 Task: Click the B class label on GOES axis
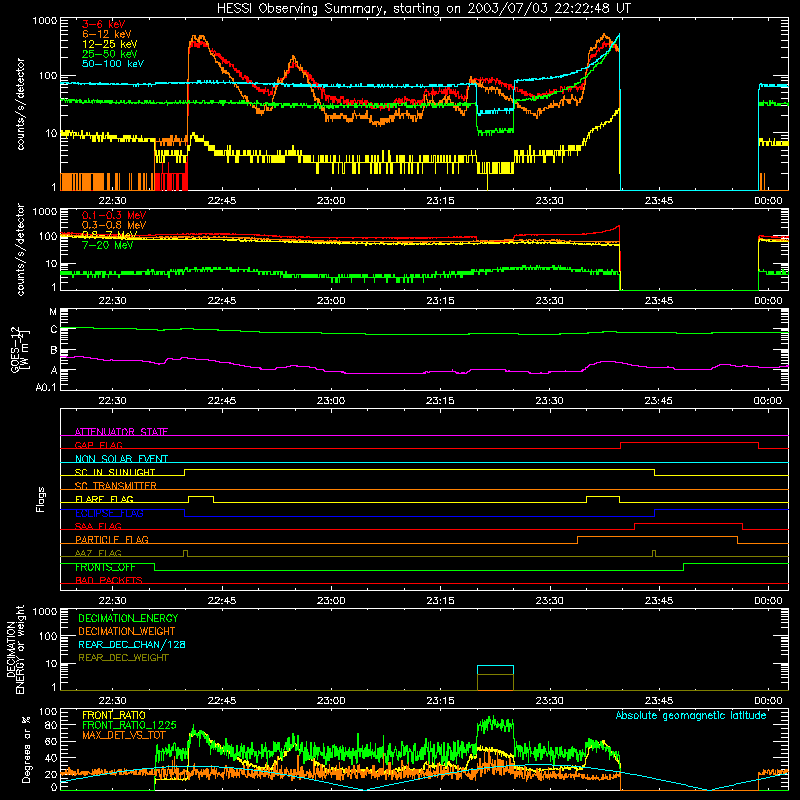point(54,350)
